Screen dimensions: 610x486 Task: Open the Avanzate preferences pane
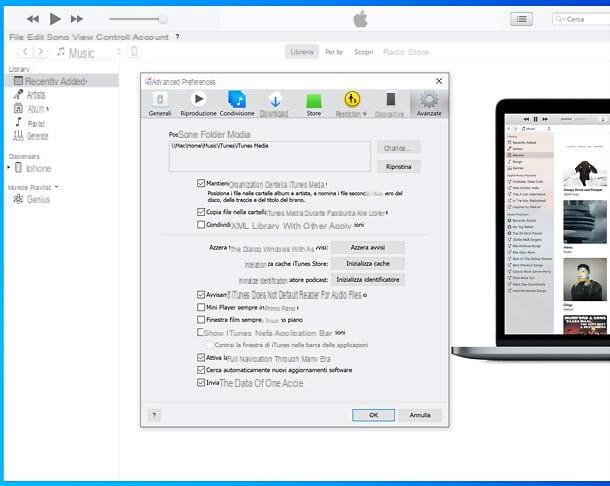(x=429, y=104)
